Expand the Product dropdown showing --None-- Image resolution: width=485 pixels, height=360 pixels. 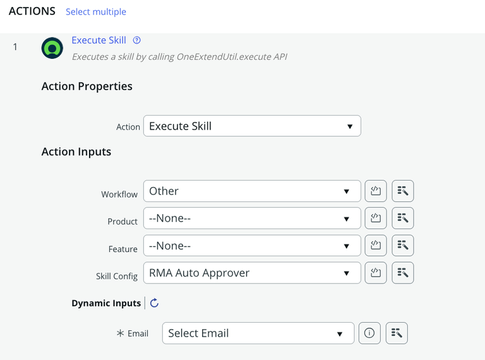[252, 218]
